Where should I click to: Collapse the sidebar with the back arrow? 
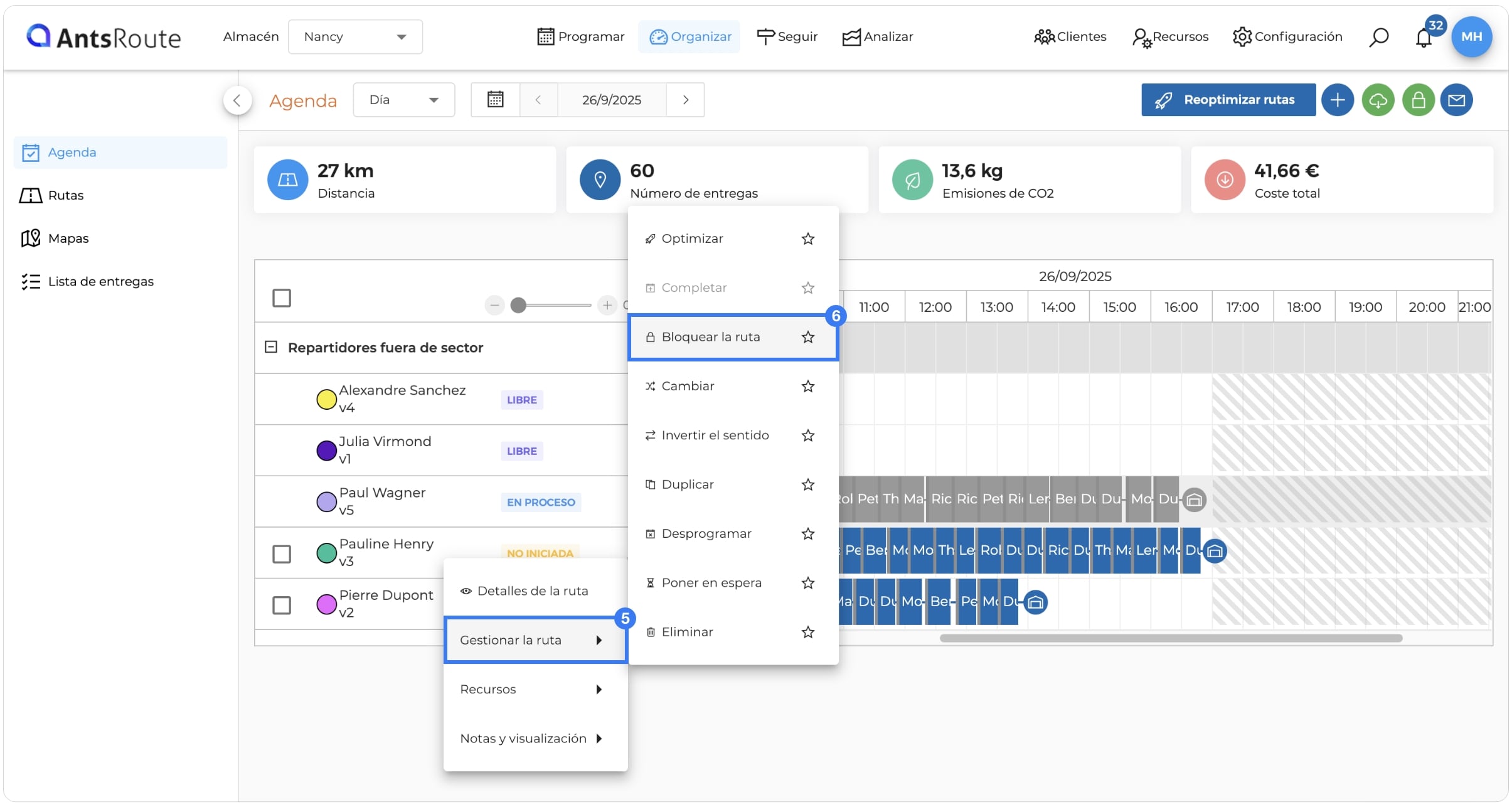click(237, 100)
